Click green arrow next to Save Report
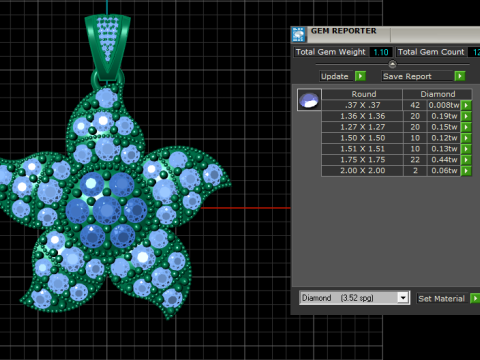This screenshot has width=480, height=360. click(460, 76)
